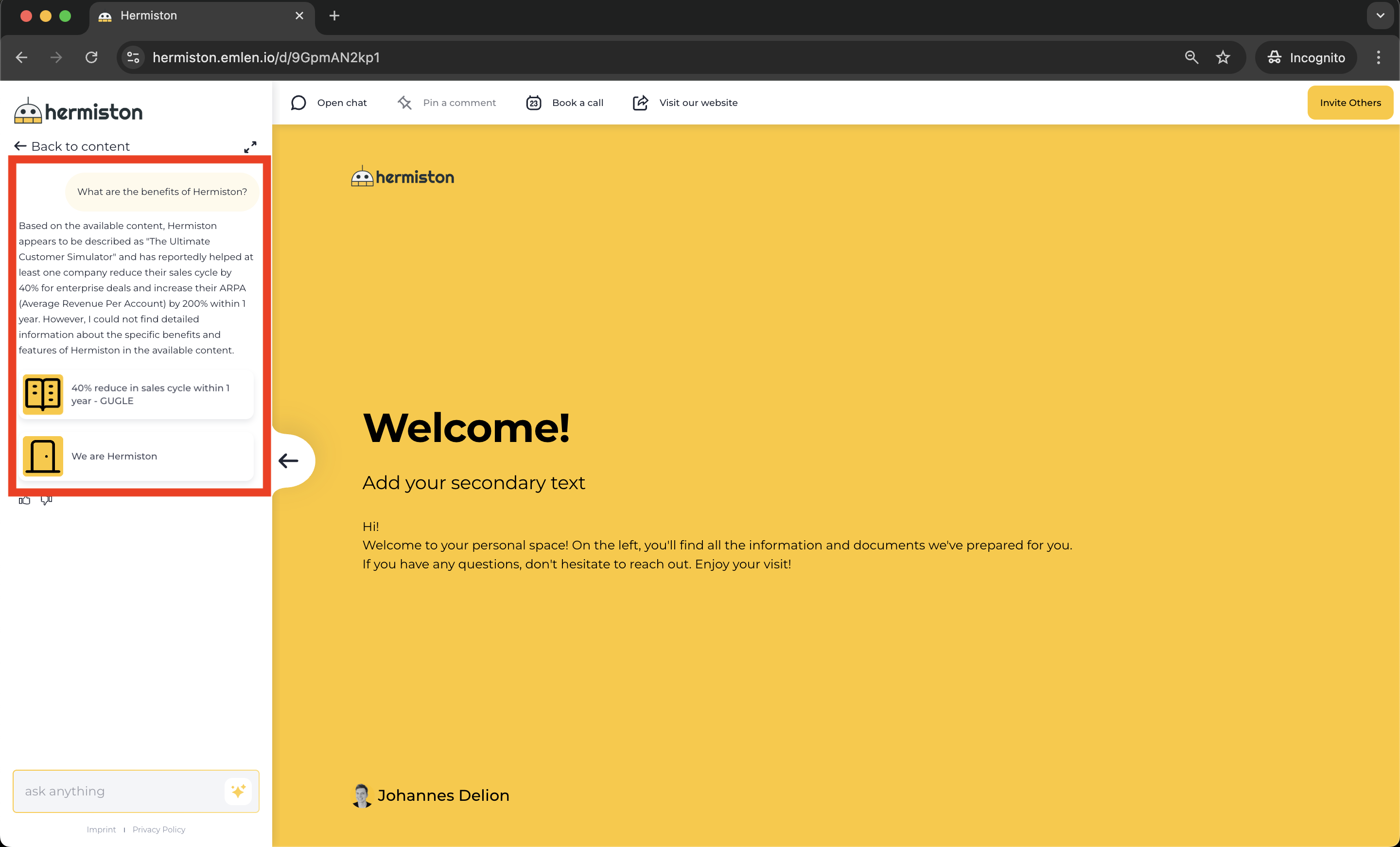Open the Imprint link

point(101,829)
